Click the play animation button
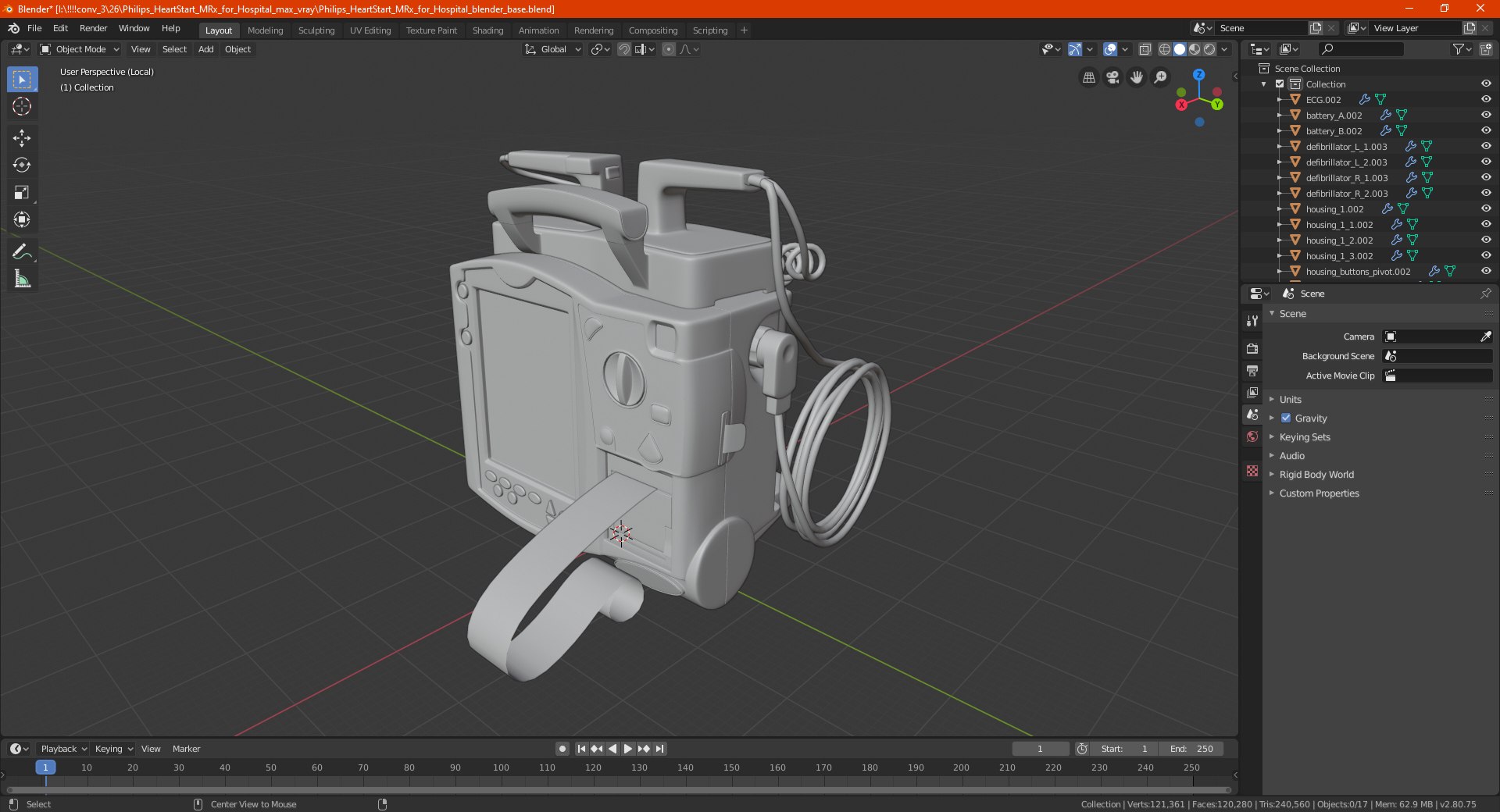The height and width of the screenshot is (812, 1500). [628, 749]
